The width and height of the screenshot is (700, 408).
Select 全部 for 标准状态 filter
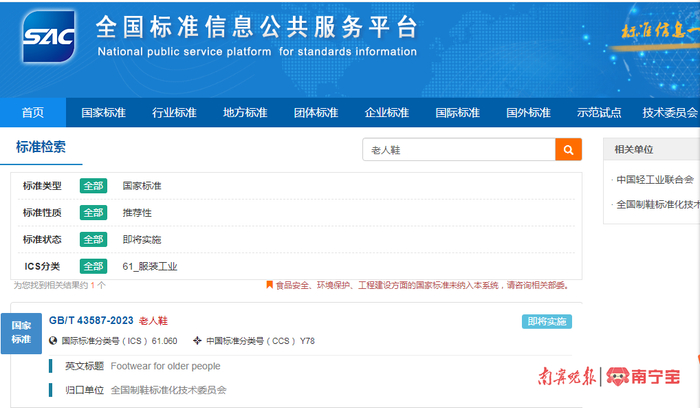pos(93,239)
